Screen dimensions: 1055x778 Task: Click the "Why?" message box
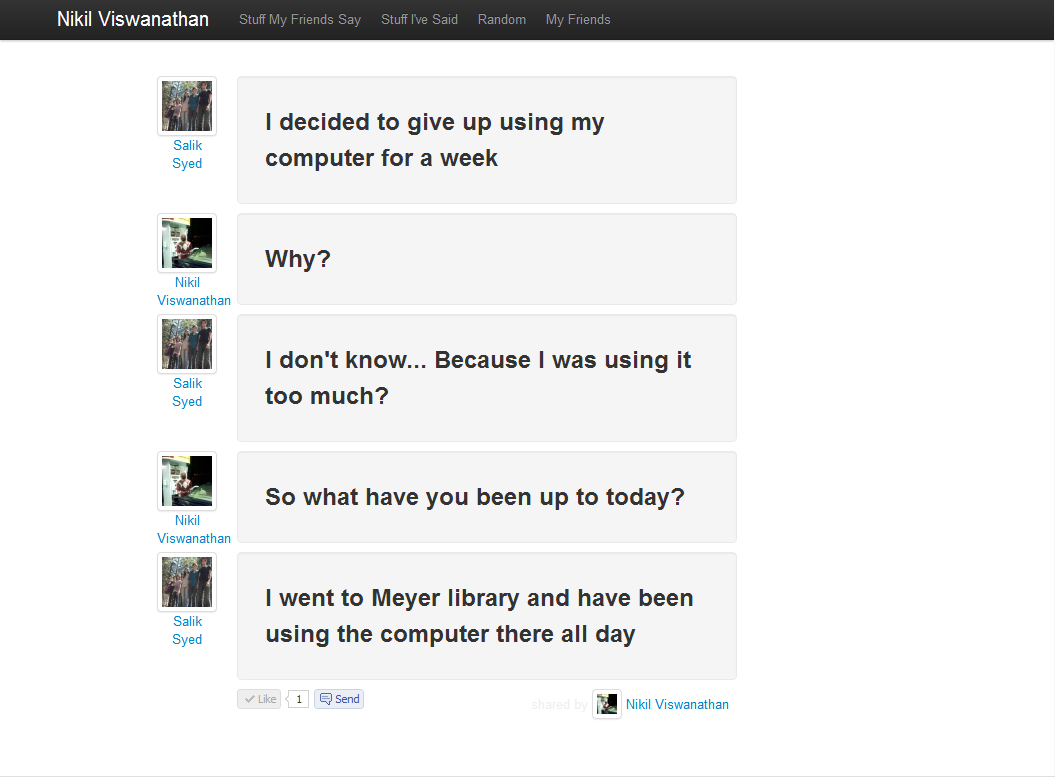[486, 259]
